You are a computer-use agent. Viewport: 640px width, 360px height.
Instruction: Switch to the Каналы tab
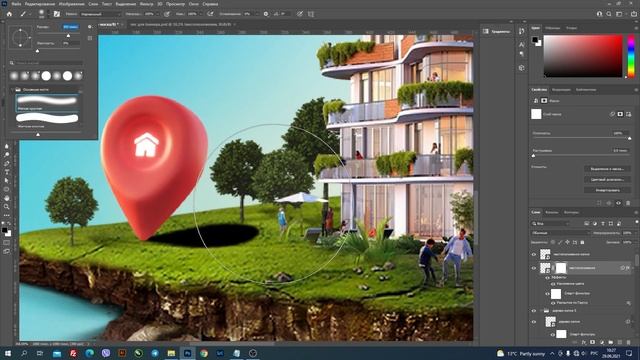[551, 212]
